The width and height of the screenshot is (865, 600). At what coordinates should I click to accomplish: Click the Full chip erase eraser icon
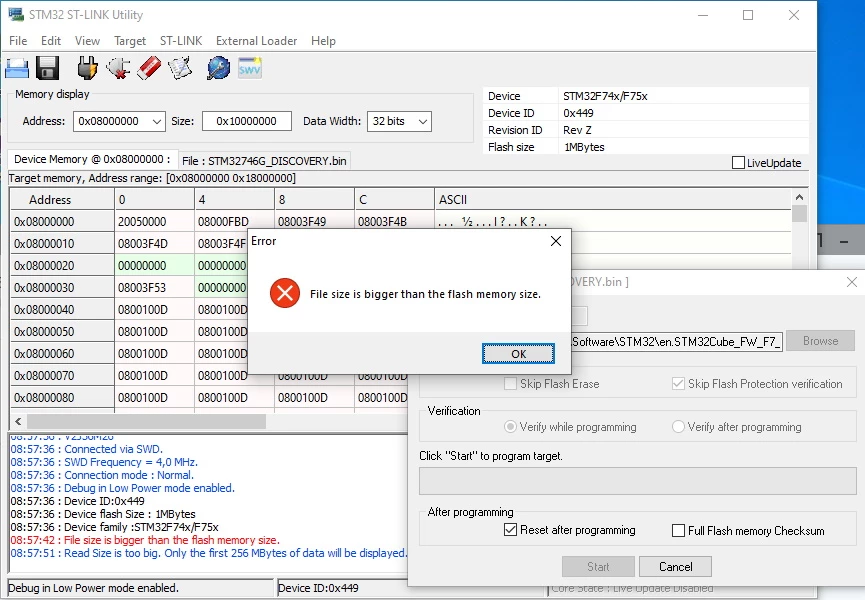click(x=149, y=68)
